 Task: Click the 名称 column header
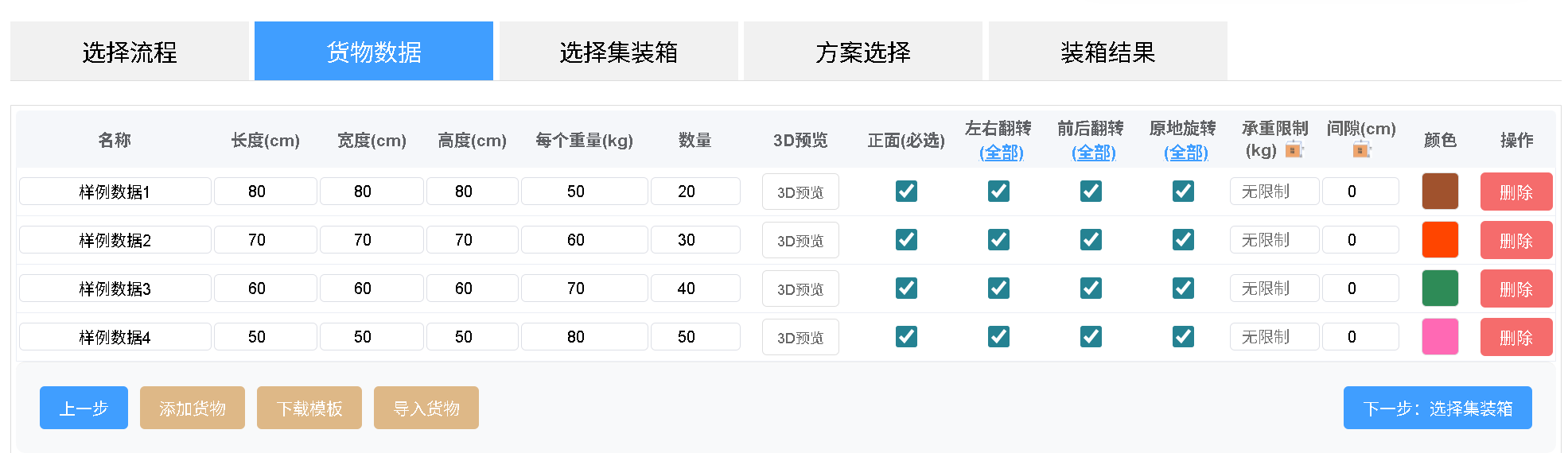(x=115, y=140)
